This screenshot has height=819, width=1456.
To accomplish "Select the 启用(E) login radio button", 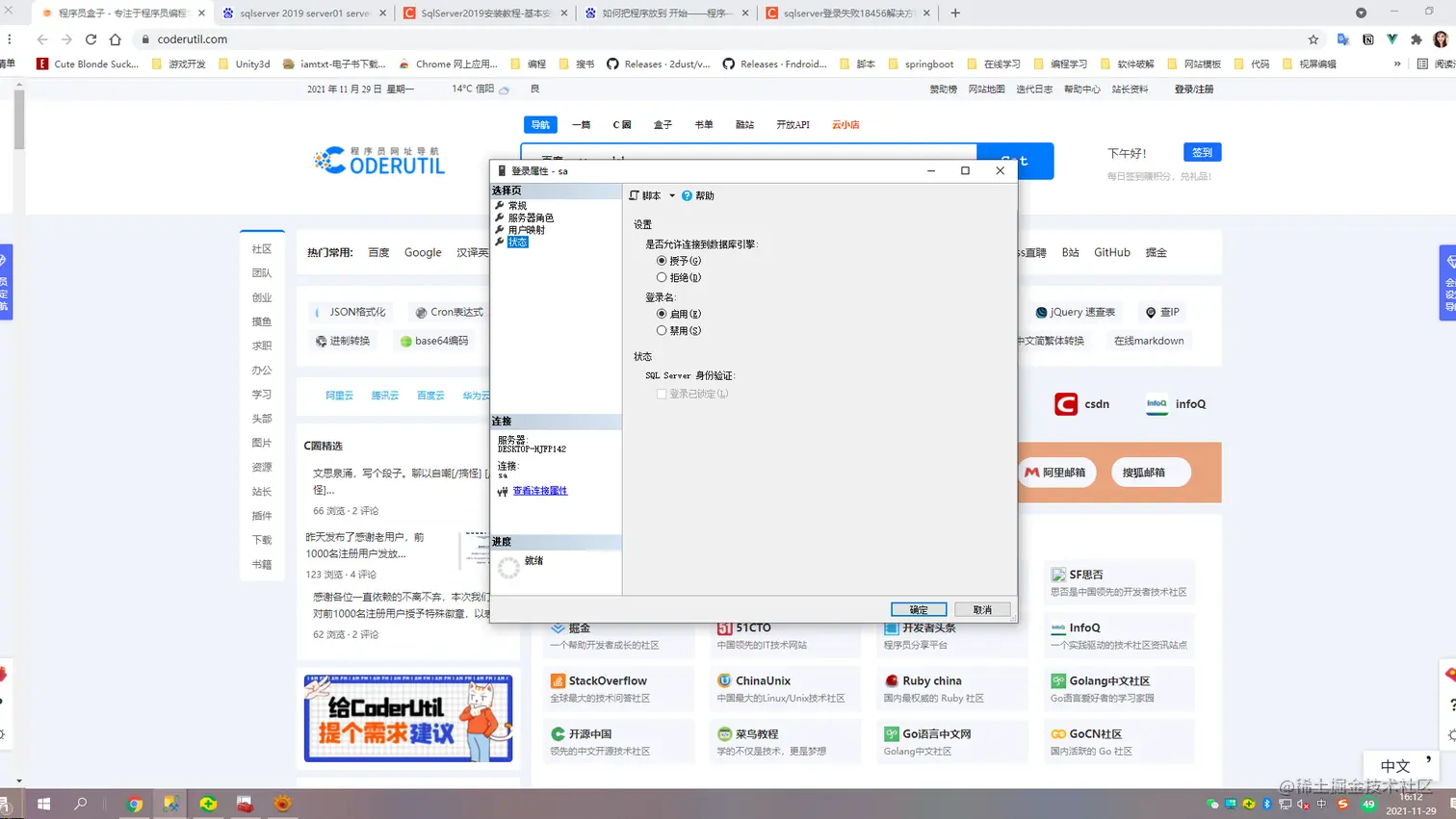I will pos(662,314).
